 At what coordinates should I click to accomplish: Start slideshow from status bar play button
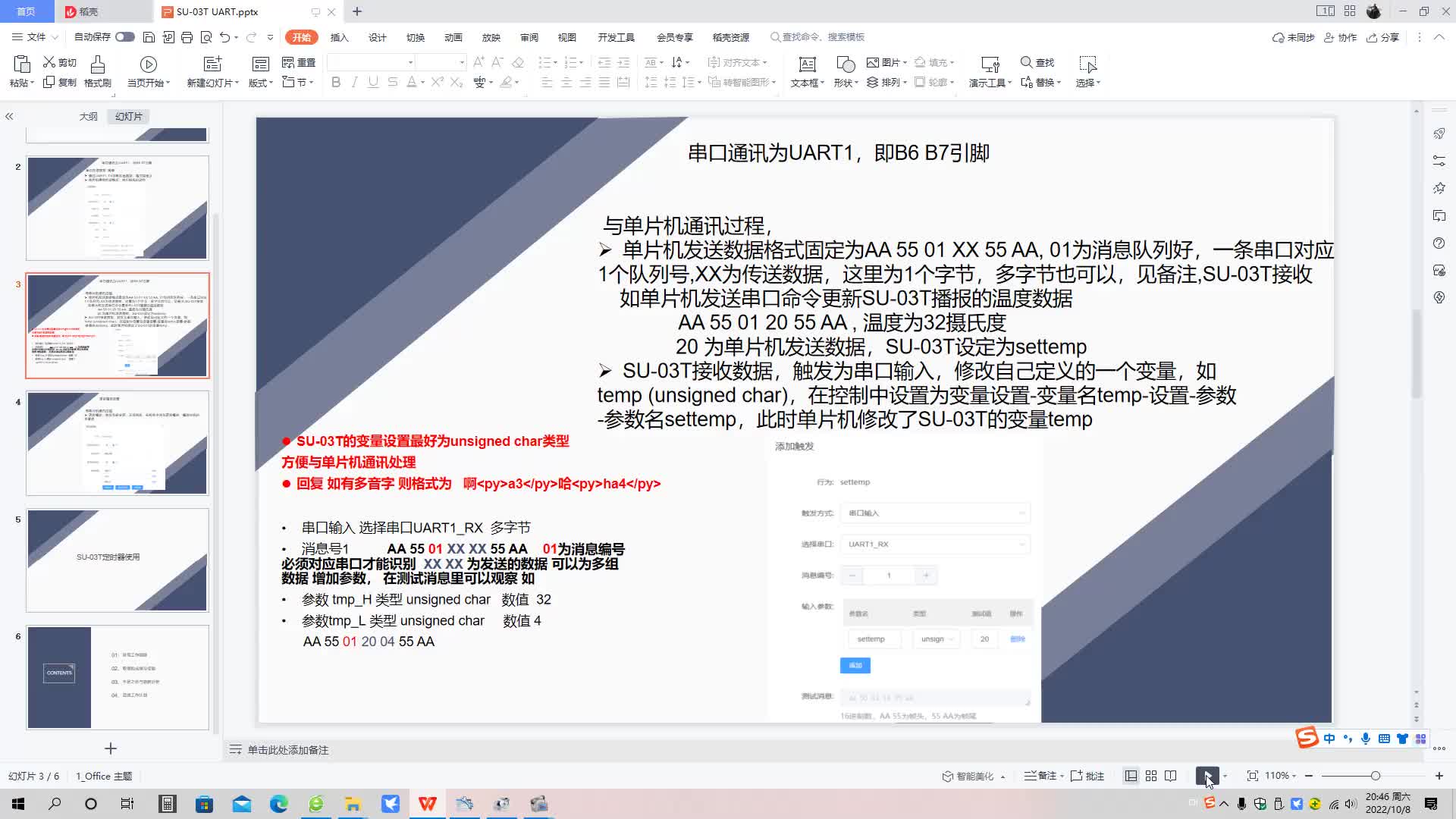point(1207,776)
